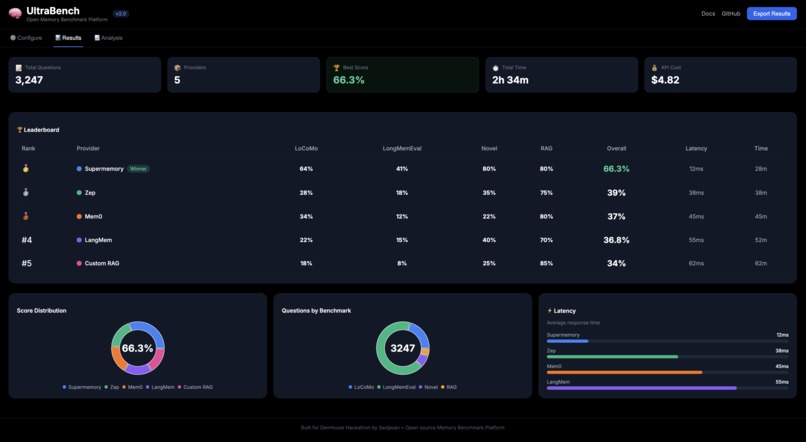Switch to the Results tab
Viewport: 806px width, 442px height.
click(68, 38)
